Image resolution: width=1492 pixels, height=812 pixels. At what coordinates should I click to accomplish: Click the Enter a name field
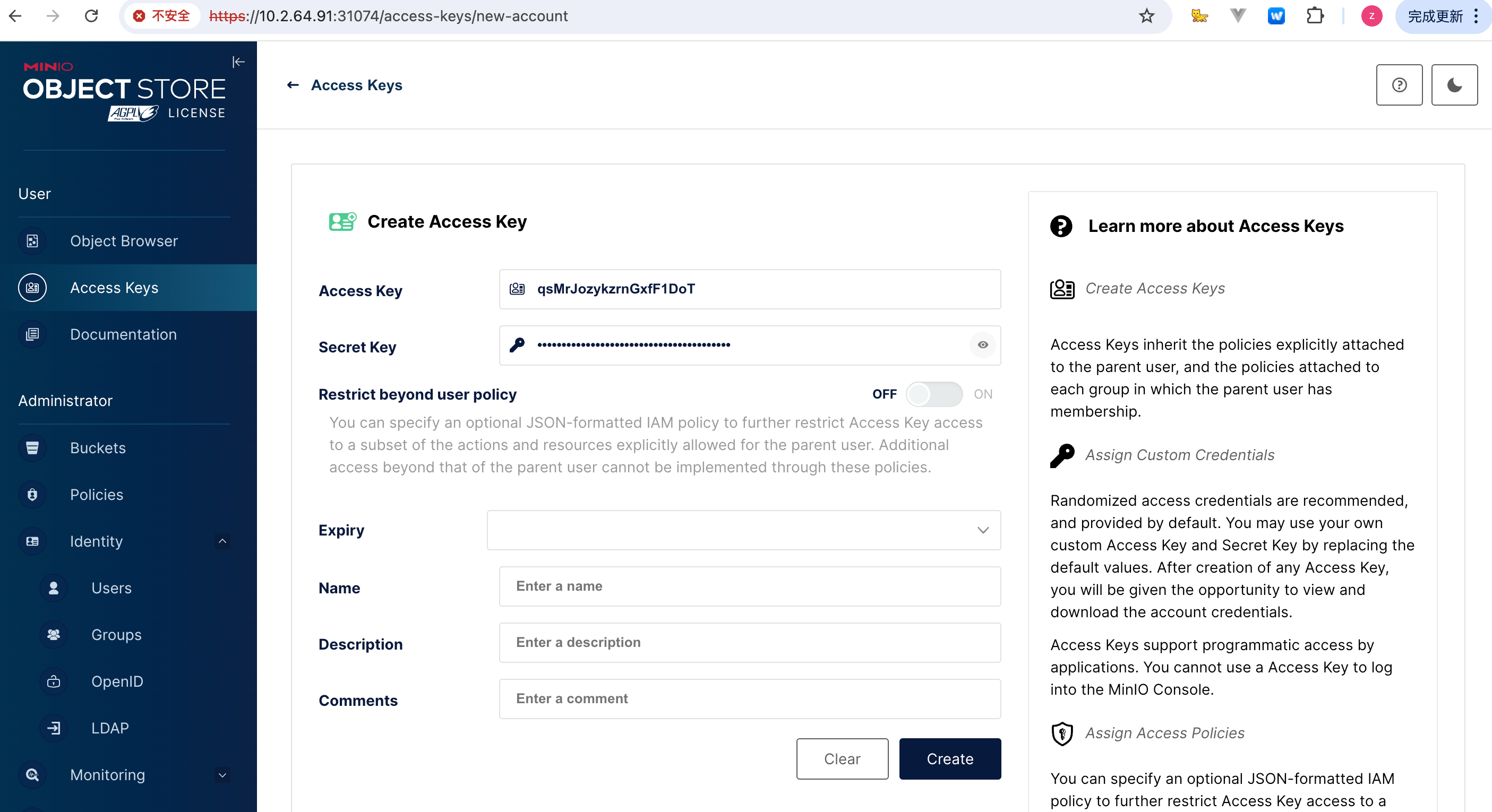point(750,586)
